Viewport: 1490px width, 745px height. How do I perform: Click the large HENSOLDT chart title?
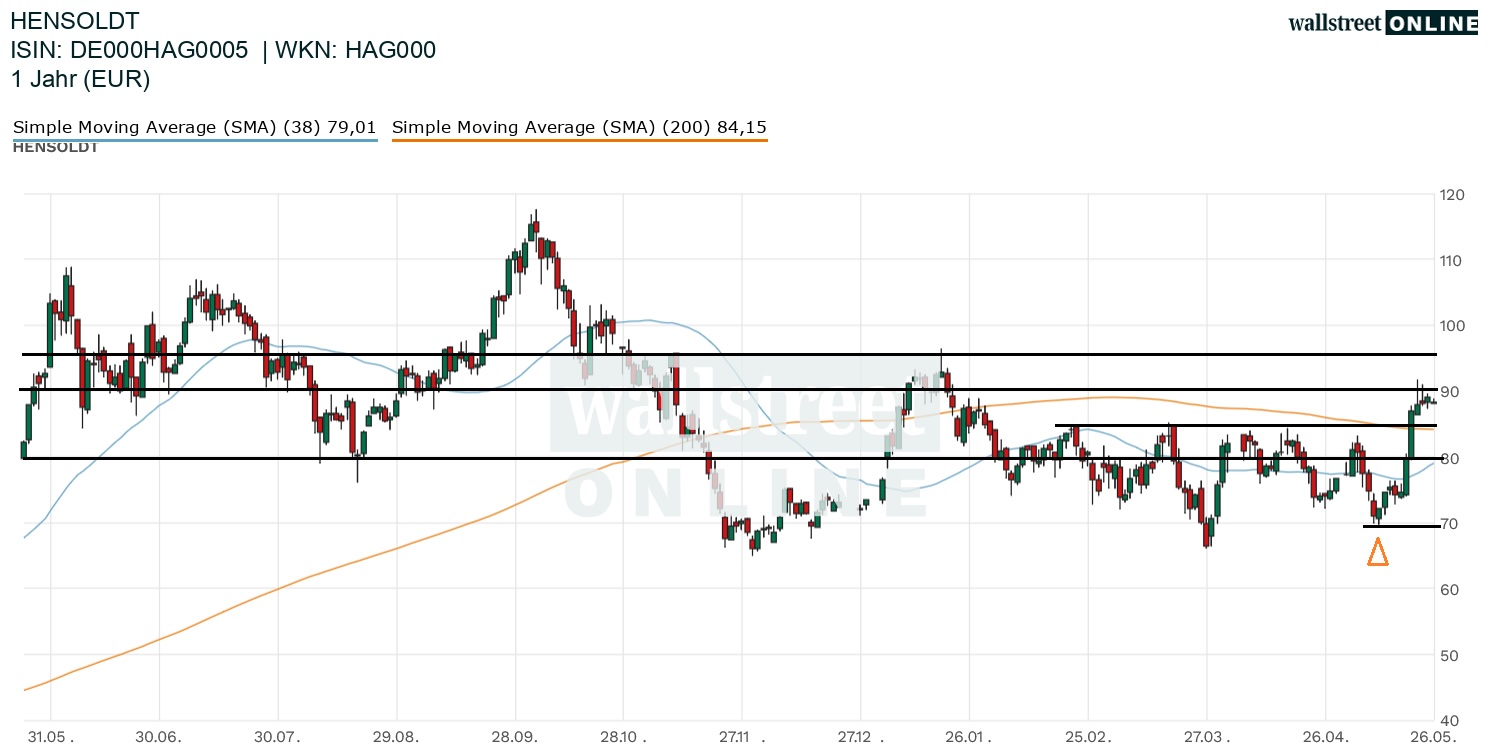(75, 21)
